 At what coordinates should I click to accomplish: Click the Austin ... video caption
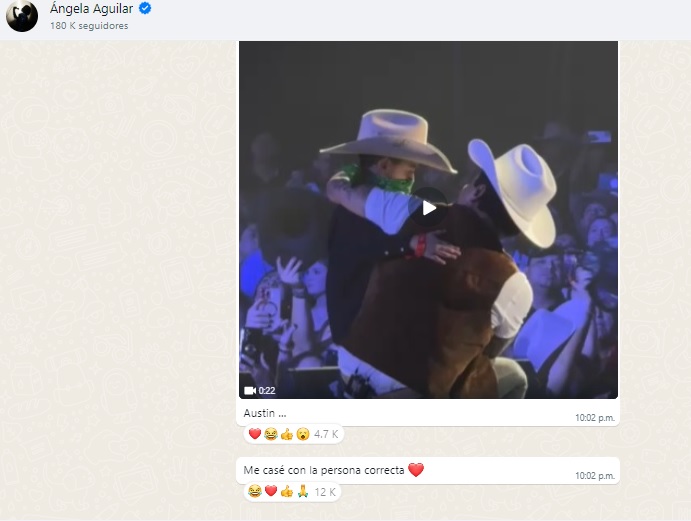tap(265, 413)
